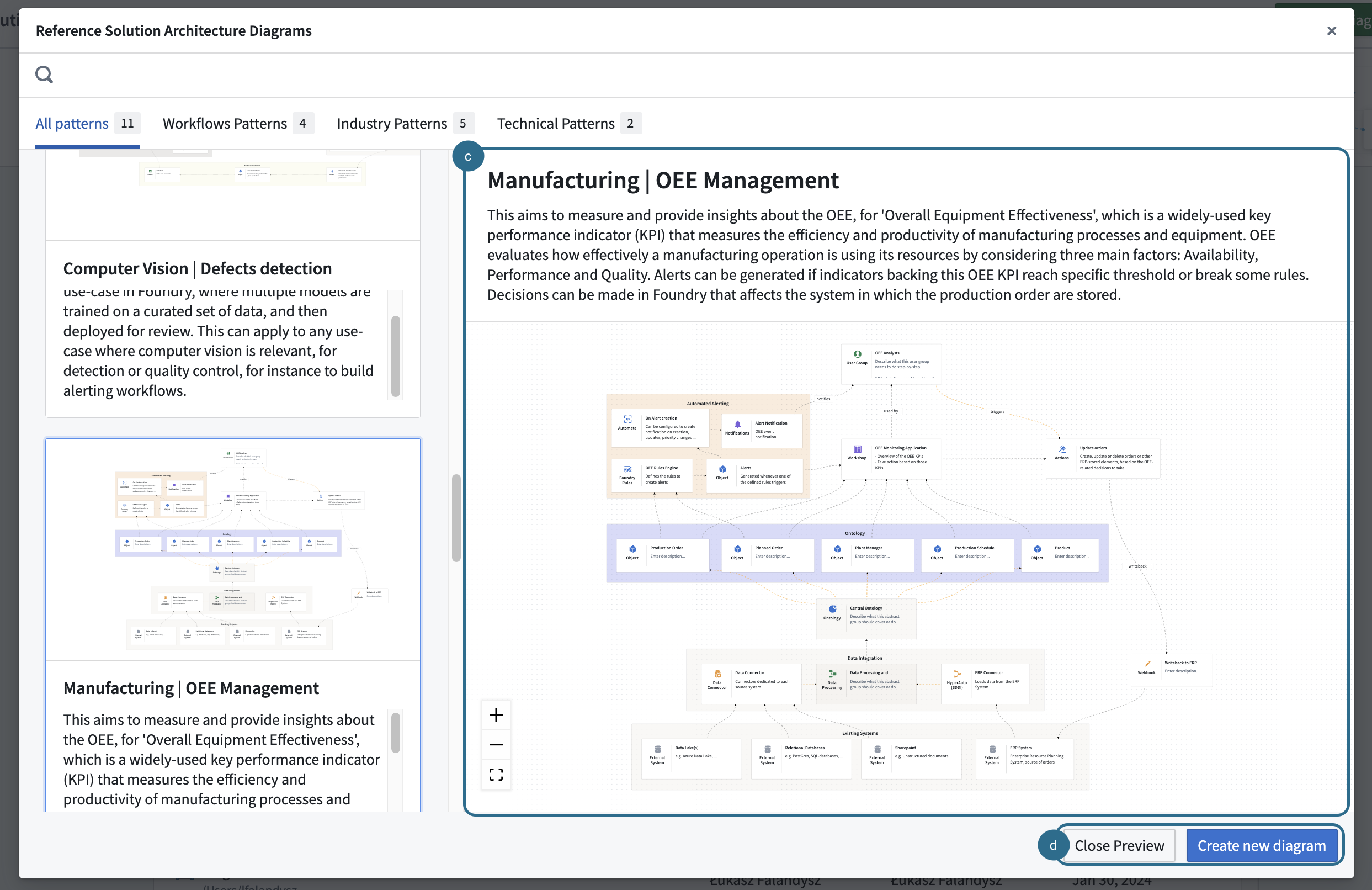Click the Computer Vision description scrollbar

(396, 356)
